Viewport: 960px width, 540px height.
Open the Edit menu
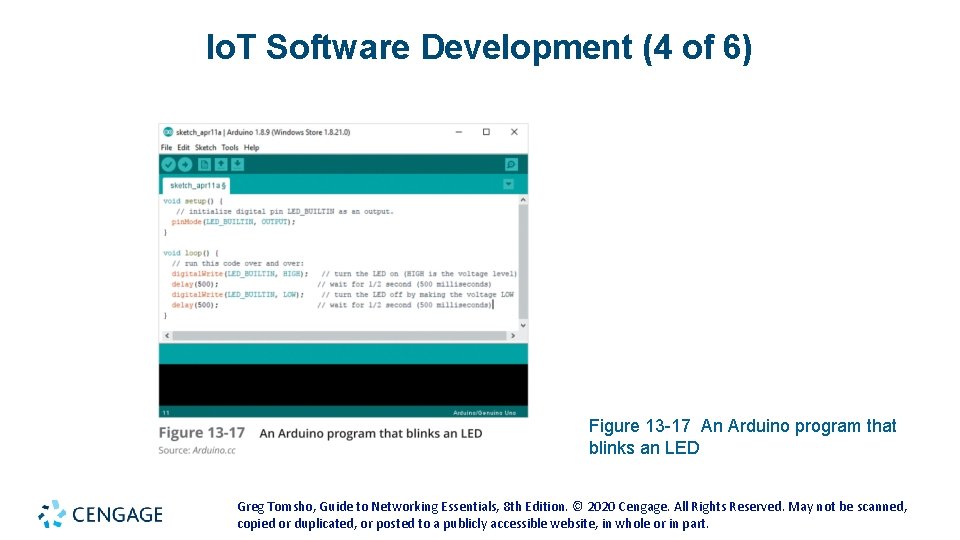click(184, 148)
